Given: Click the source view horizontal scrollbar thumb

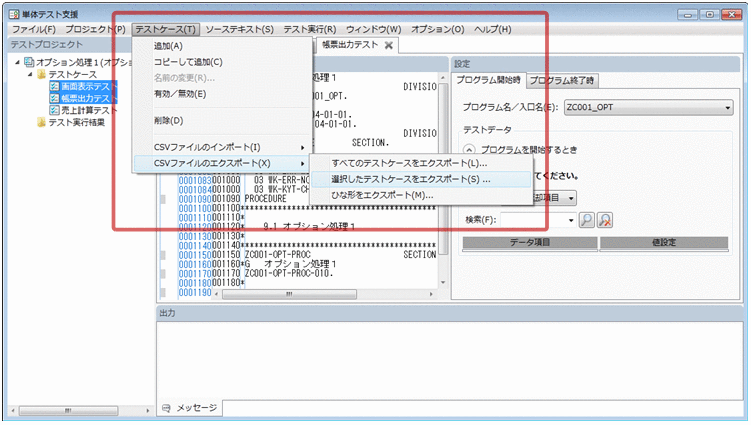Looking at the screenshot, I should 289,294.
